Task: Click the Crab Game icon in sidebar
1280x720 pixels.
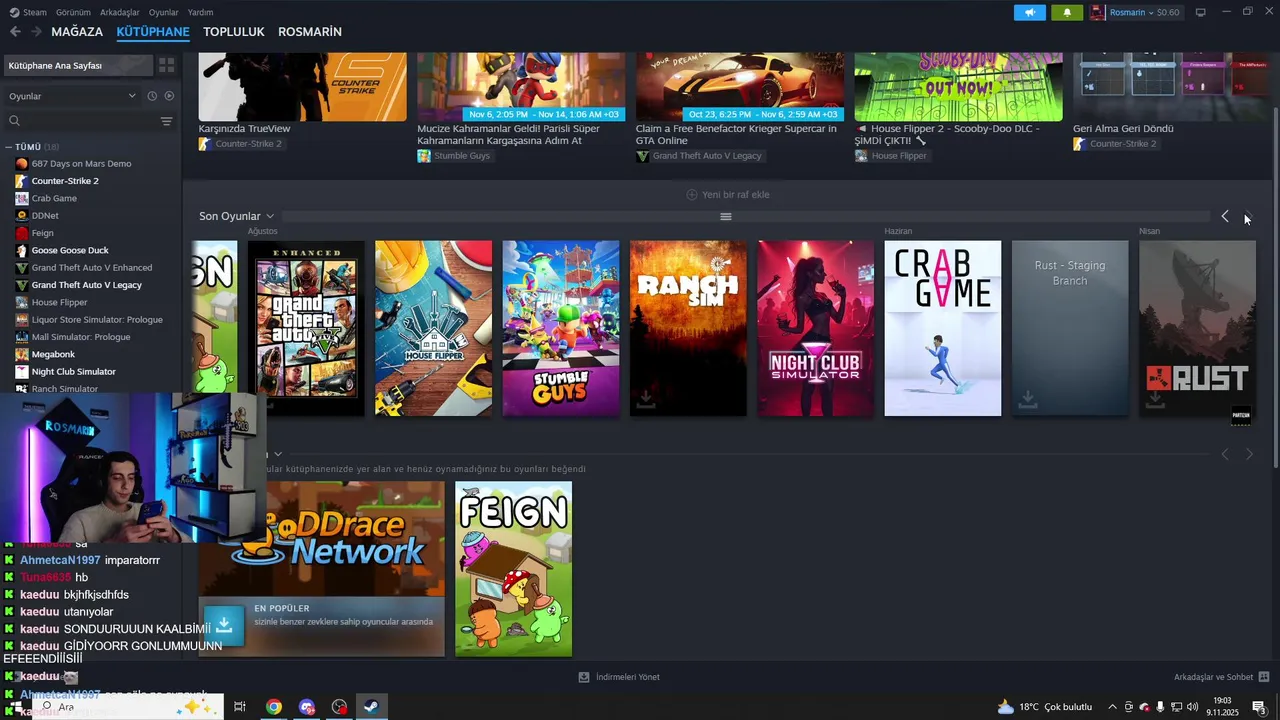Action: [22, 198]
